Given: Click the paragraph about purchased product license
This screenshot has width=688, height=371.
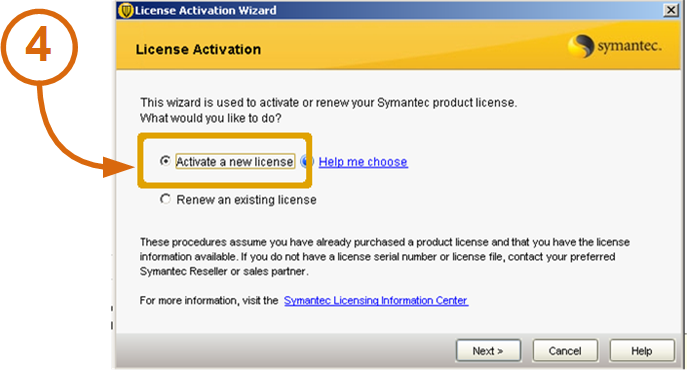Looking at the screenshot, I should [x=385, y=257].
